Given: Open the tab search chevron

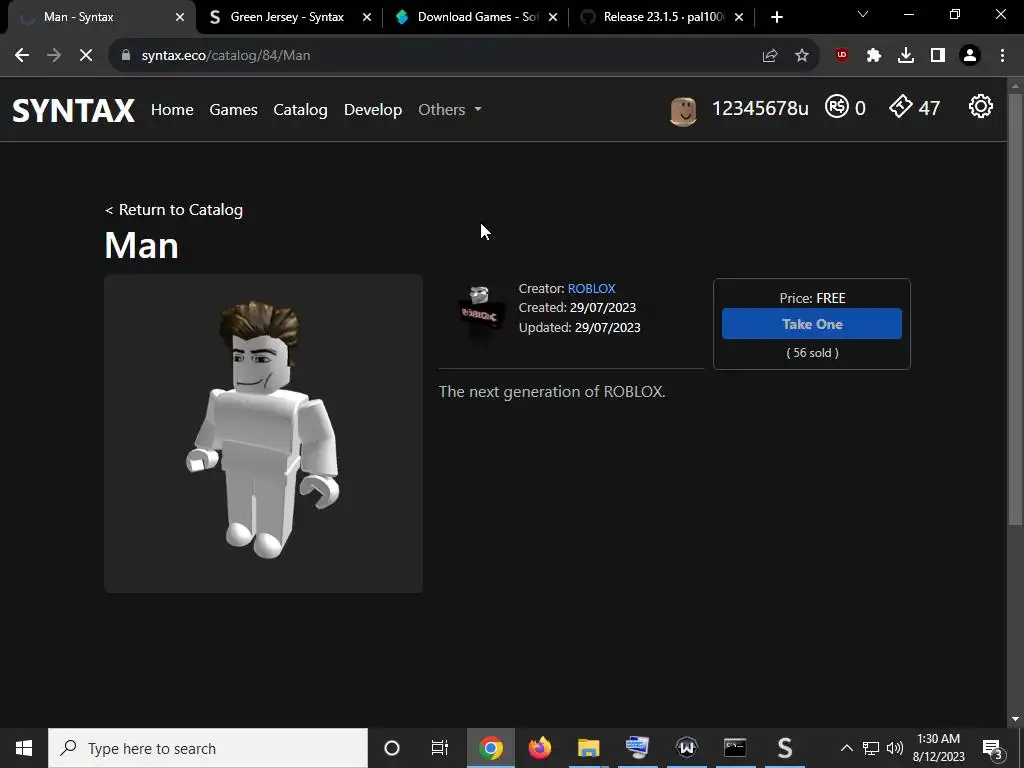Looking at the screenshot, I should [863, 14].
